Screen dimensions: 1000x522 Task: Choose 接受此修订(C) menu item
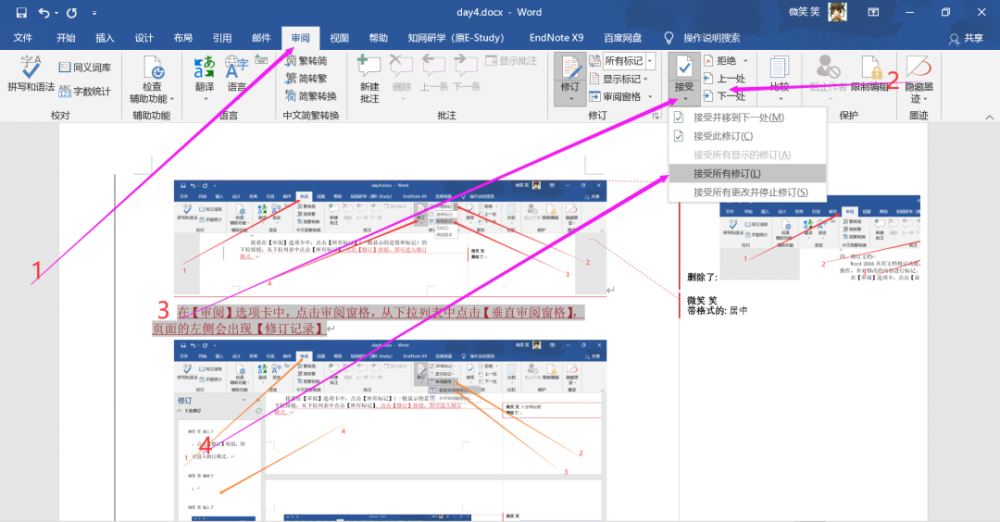point(747,136)
